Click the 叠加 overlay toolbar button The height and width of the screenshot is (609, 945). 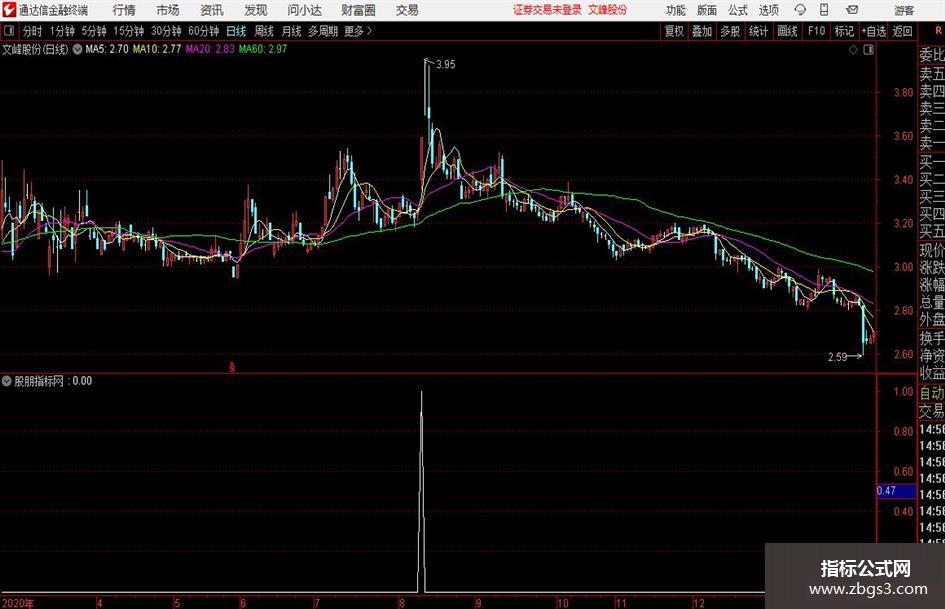click(702, 31)
